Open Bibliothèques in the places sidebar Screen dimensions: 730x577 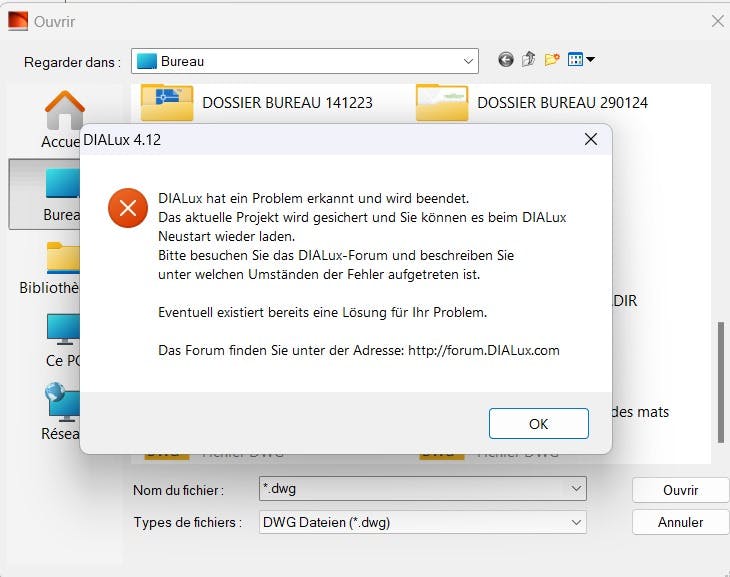(50, 268)
